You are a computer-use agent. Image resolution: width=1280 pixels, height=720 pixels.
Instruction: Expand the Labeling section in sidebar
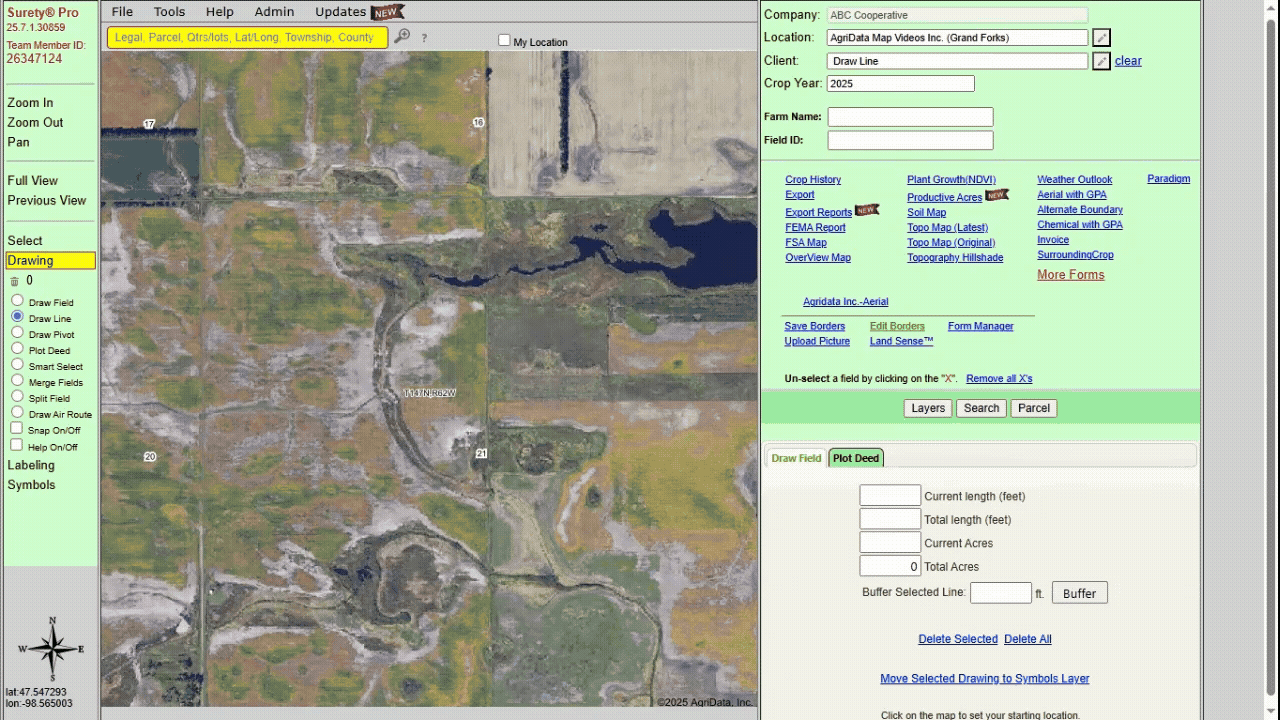[31, 465]
